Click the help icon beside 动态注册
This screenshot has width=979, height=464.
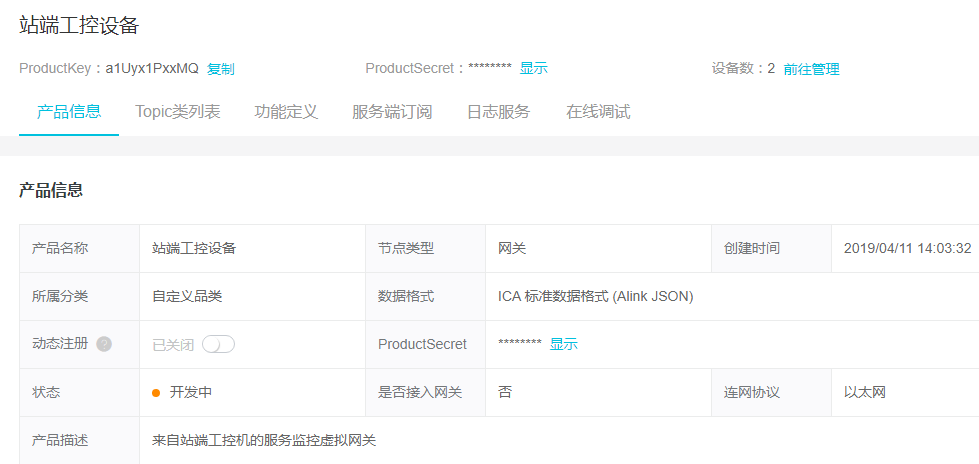[x=104, y=344]
